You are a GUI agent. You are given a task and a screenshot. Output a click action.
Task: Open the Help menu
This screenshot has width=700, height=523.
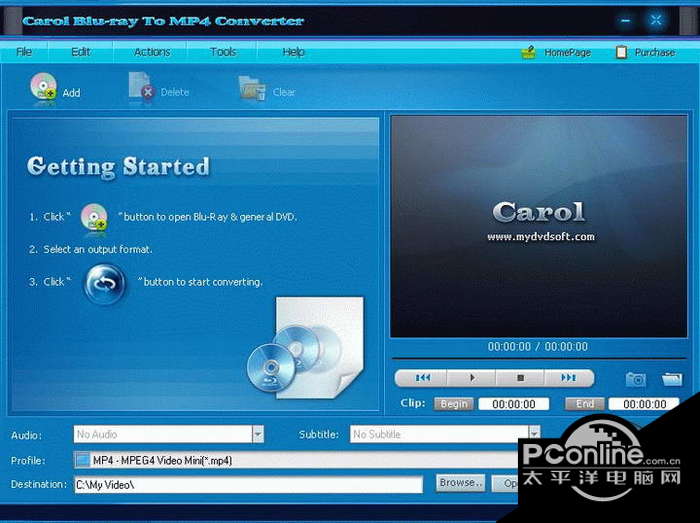293,52
